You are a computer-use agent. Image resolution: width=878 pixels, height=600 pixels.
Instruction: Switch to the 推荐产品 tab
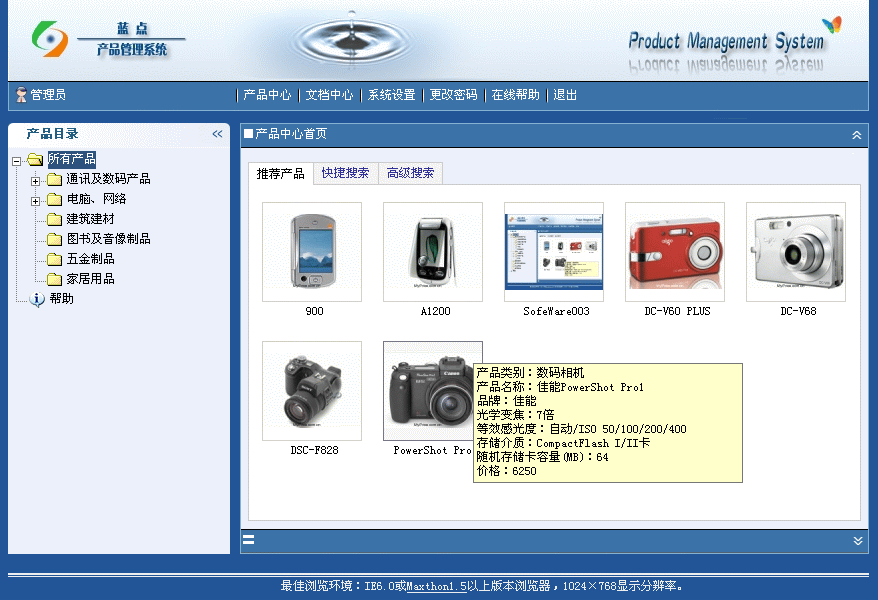281,174
